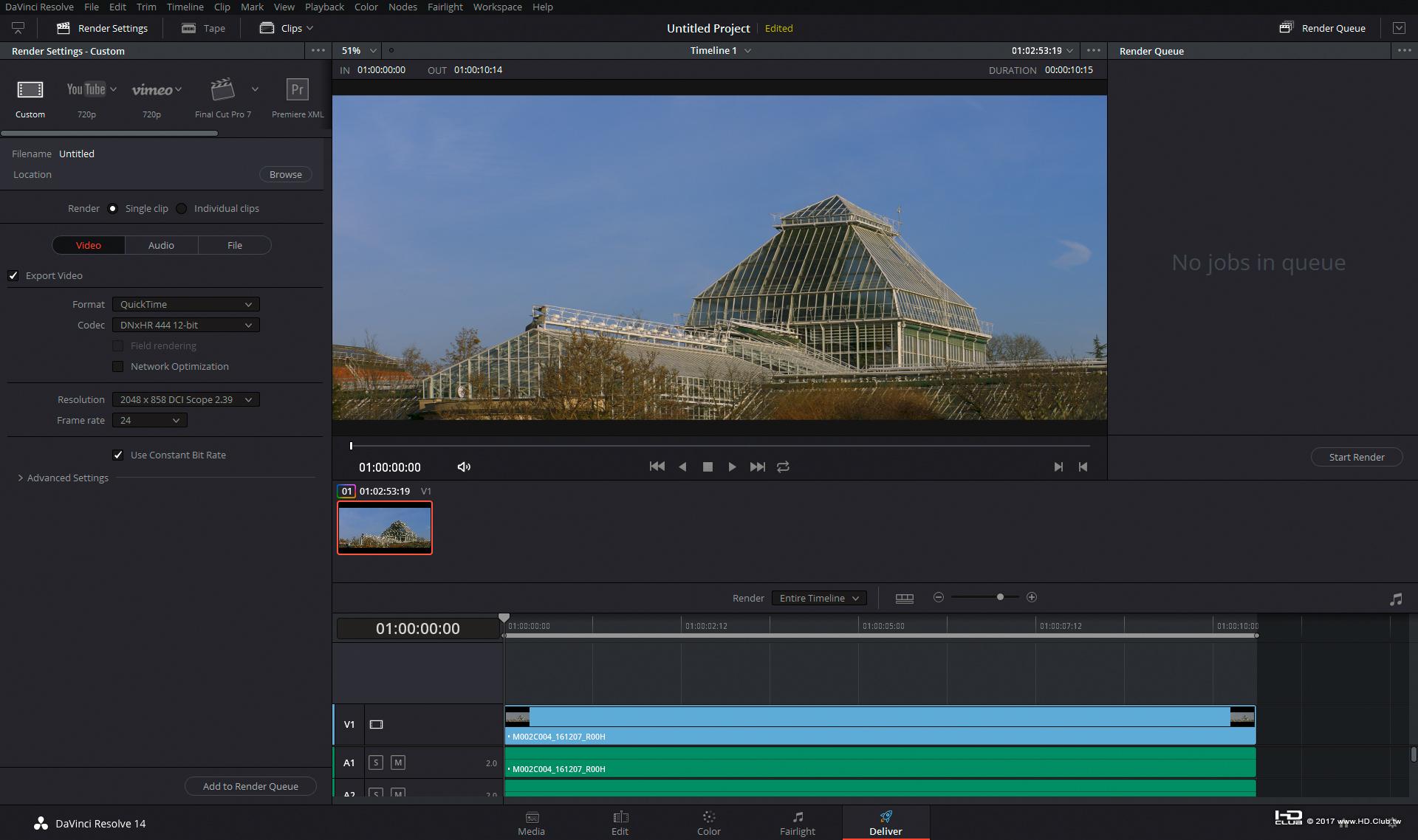1418x840 pixels.
Task: Click the Color menu bar item
Action: pos(366,5)
